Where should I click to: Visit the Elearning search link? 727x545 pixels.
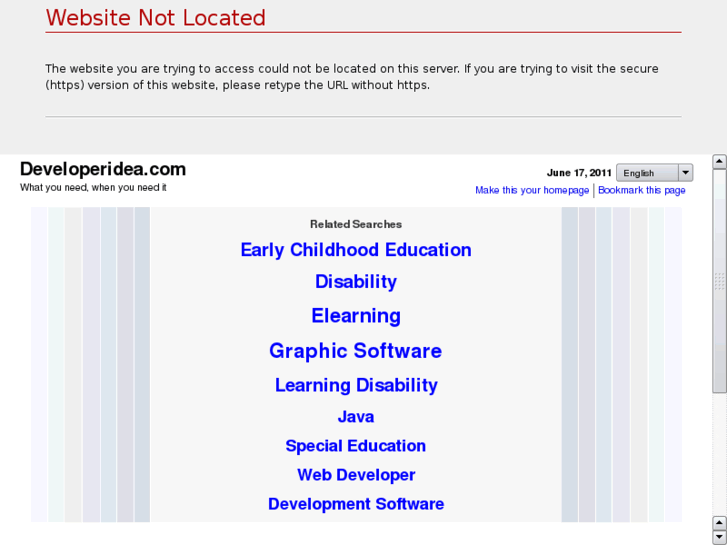356,316
